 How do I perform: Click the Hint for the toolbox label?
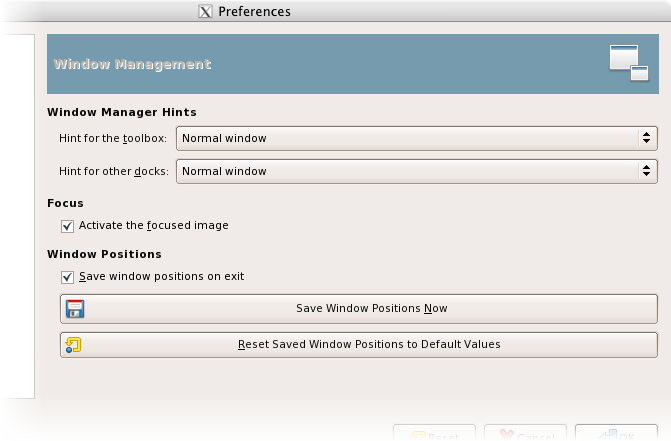click(114, 138)
